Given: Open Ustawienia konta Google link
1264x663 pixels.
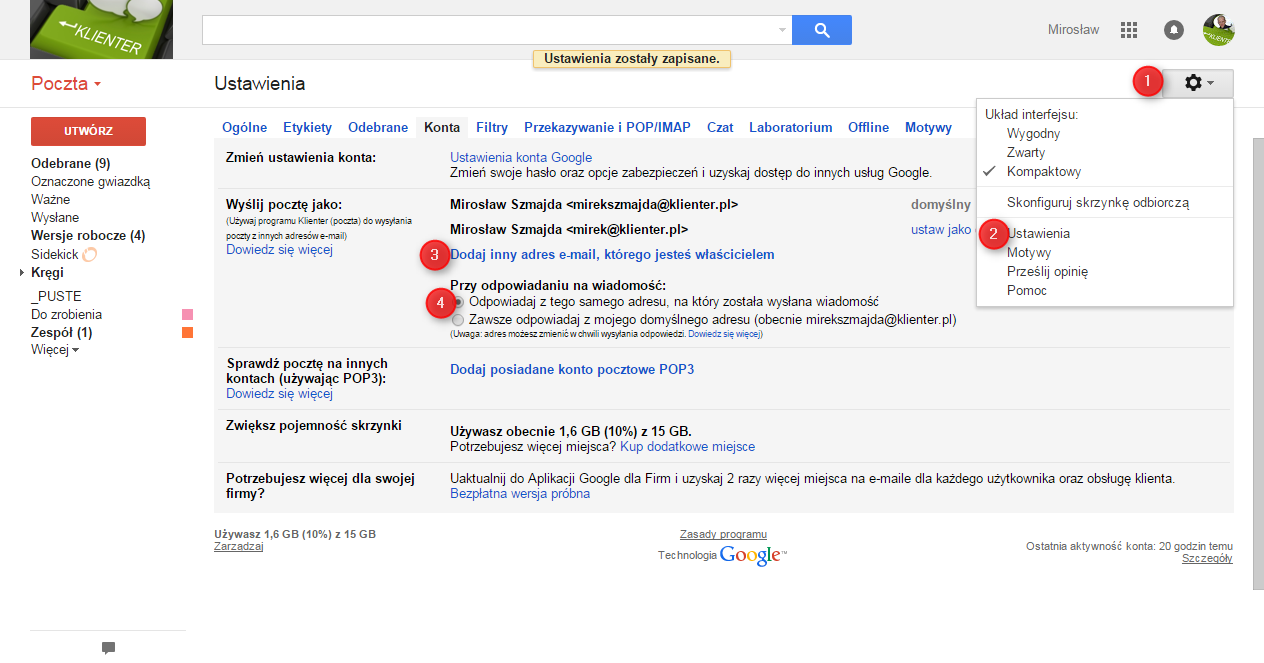Looking at the screenshot, I should click(521, 157).
